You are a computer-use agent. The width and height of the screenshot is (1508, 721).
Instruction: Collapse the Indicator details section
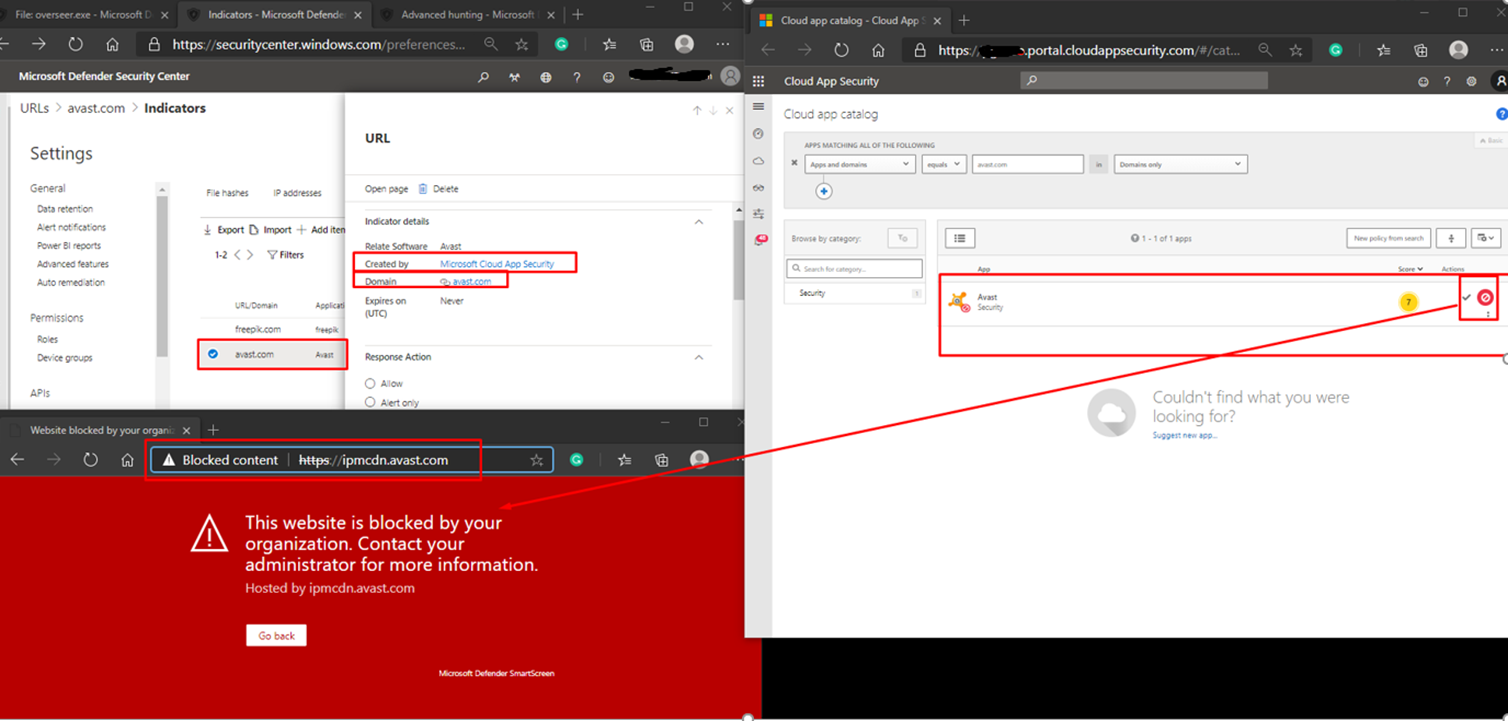click(699, 222)
